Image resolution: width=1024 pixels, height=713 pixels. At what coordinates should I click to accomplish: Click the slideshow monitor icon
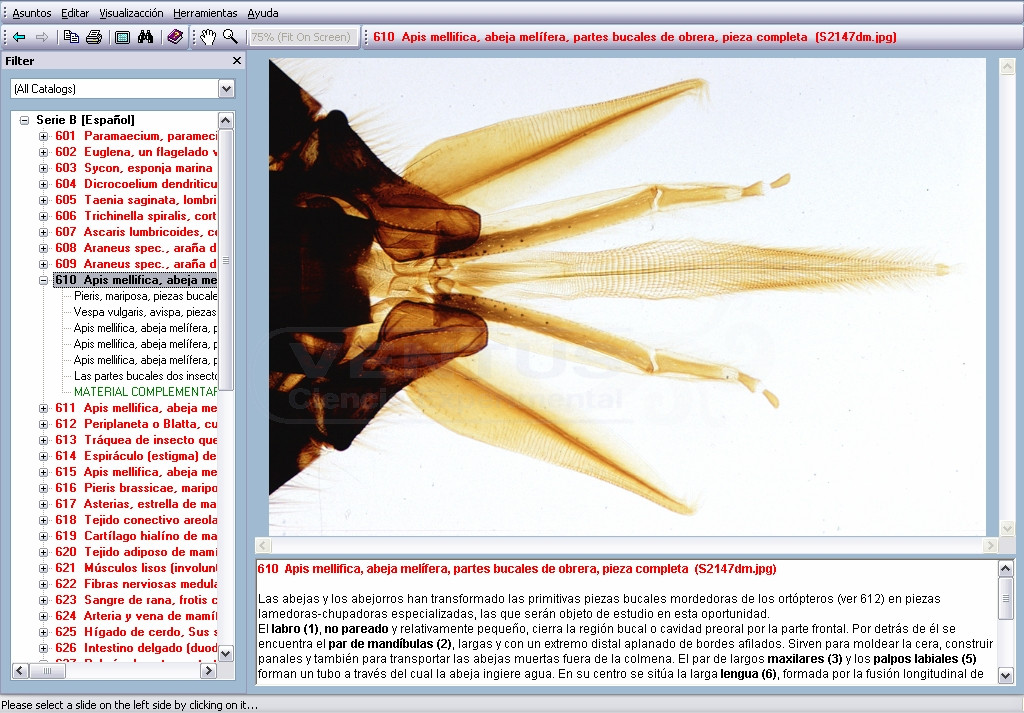pyautogui.click(x=122, y=37)
